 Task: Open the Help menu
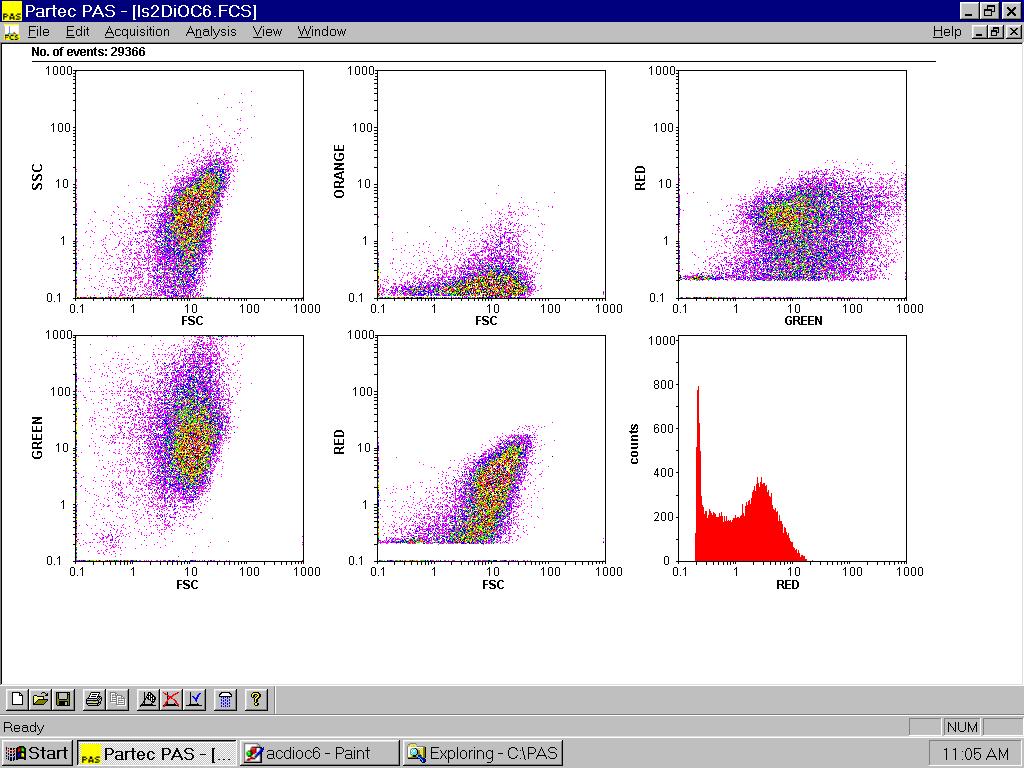coord(946,31)
